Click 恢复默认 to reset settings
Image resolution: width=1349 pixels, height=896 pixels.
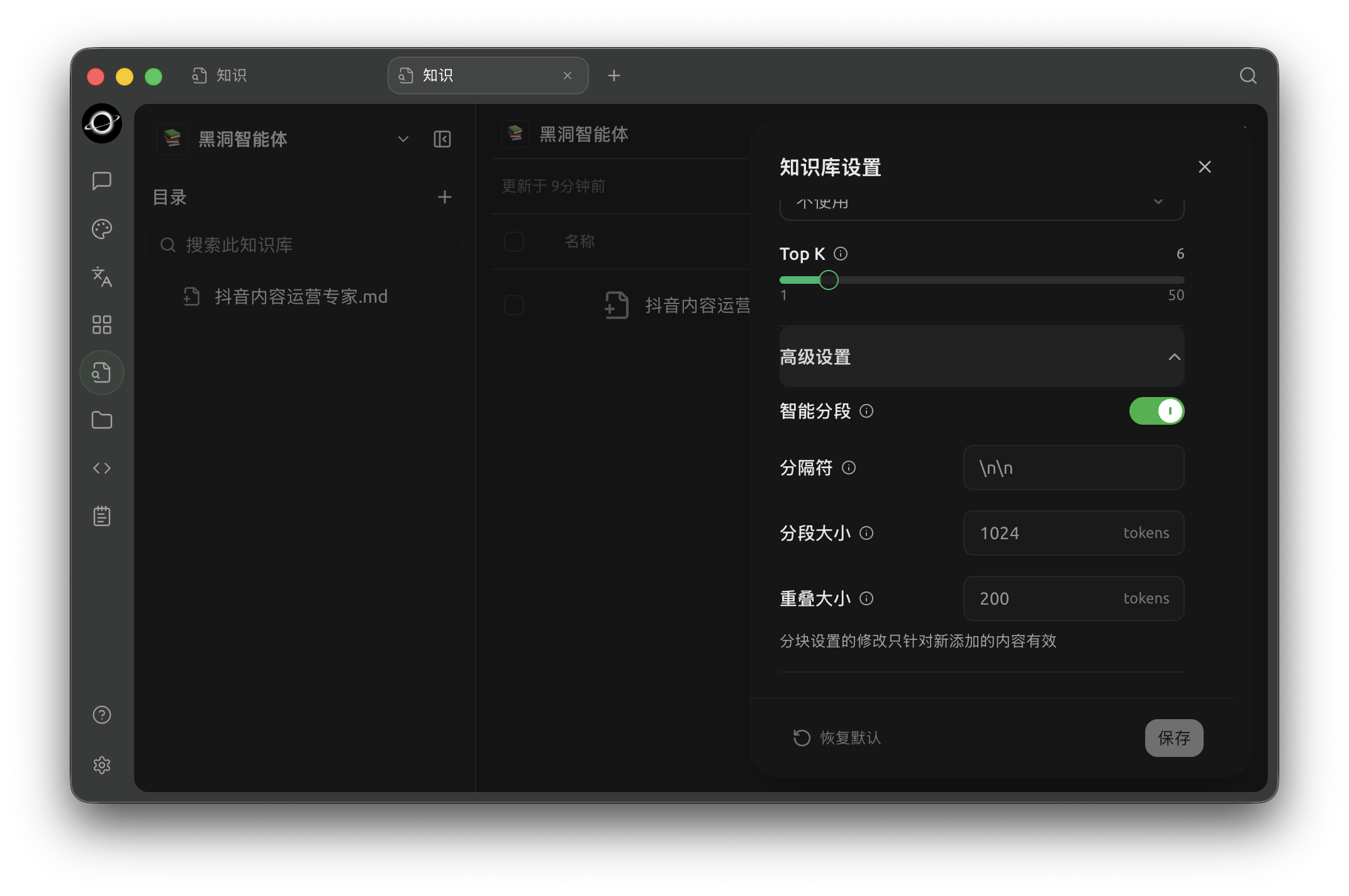(x=837, y=737)
